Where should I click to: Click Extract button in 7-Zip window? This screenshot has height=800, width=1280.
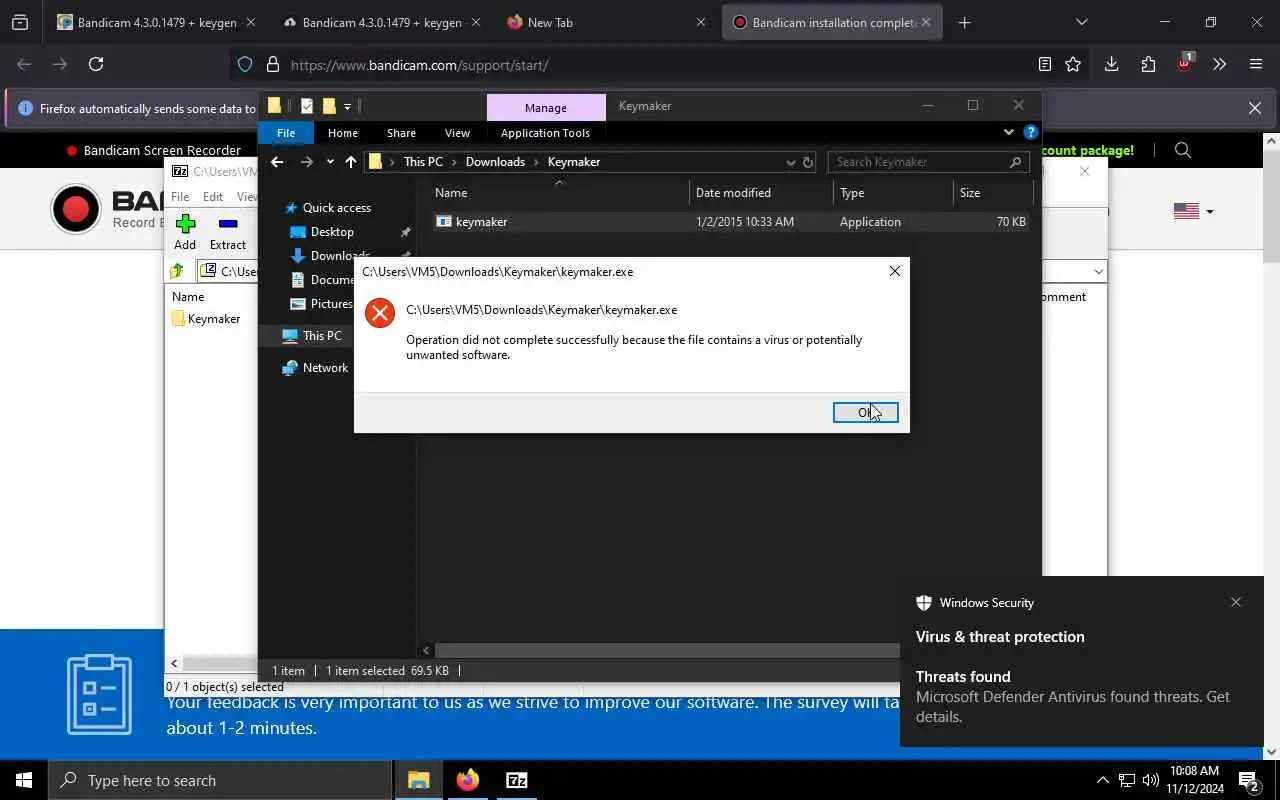tap(228, 232)
